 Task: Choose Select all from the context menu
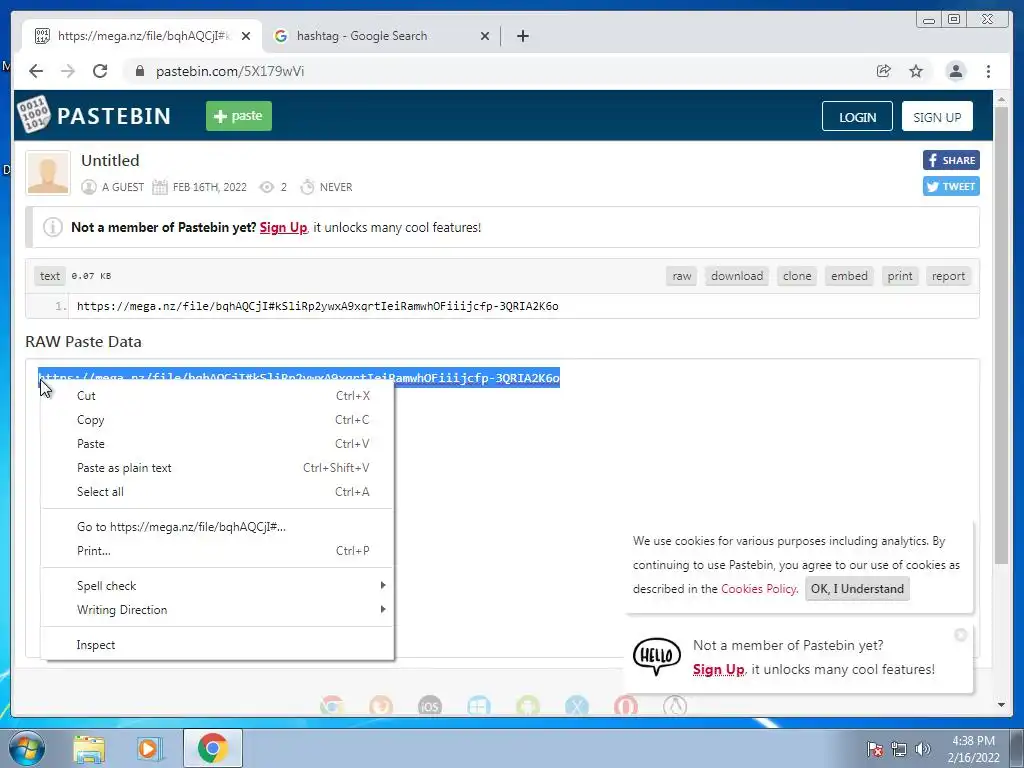(217, 492)
